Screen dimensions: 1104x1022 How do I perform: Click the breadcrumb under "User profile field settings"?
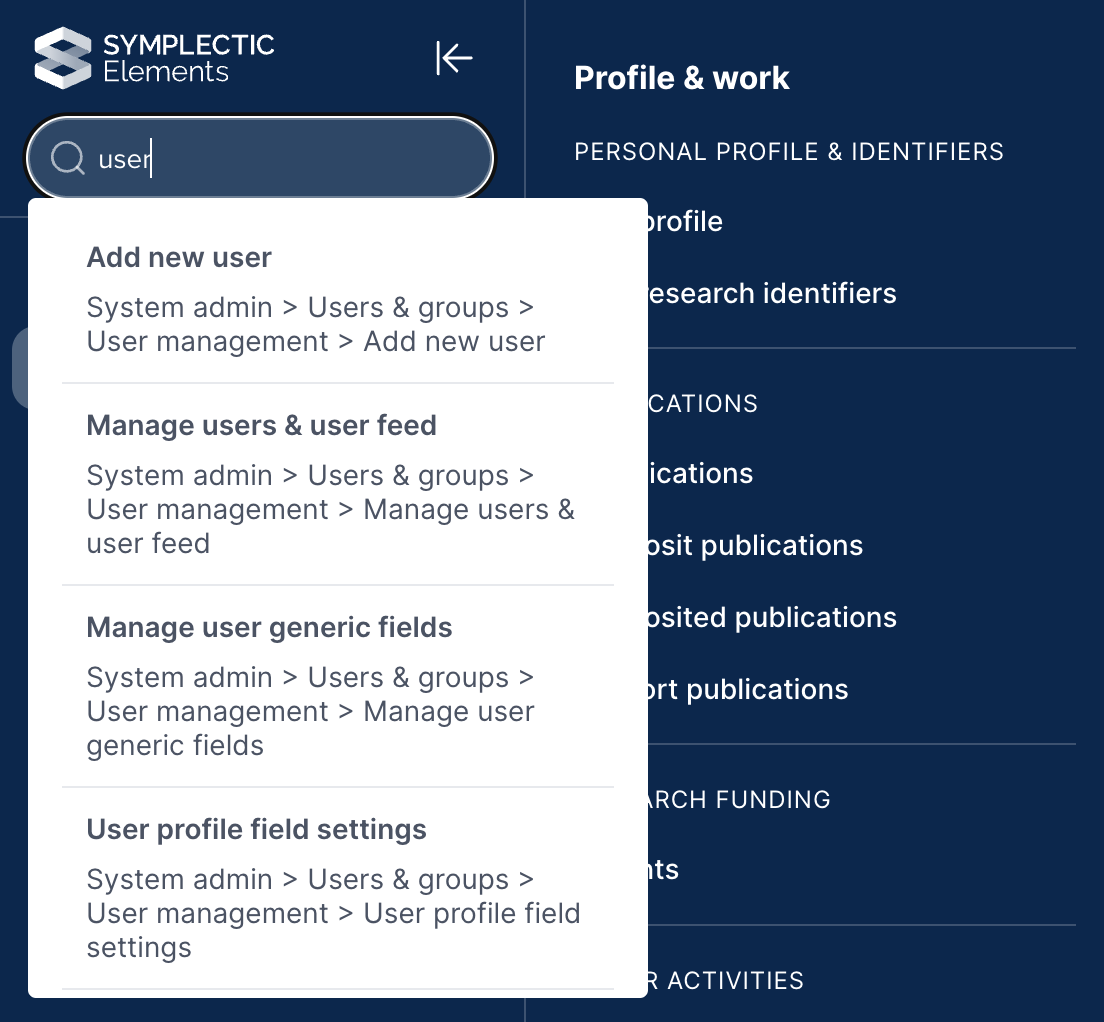click(333, 913)
